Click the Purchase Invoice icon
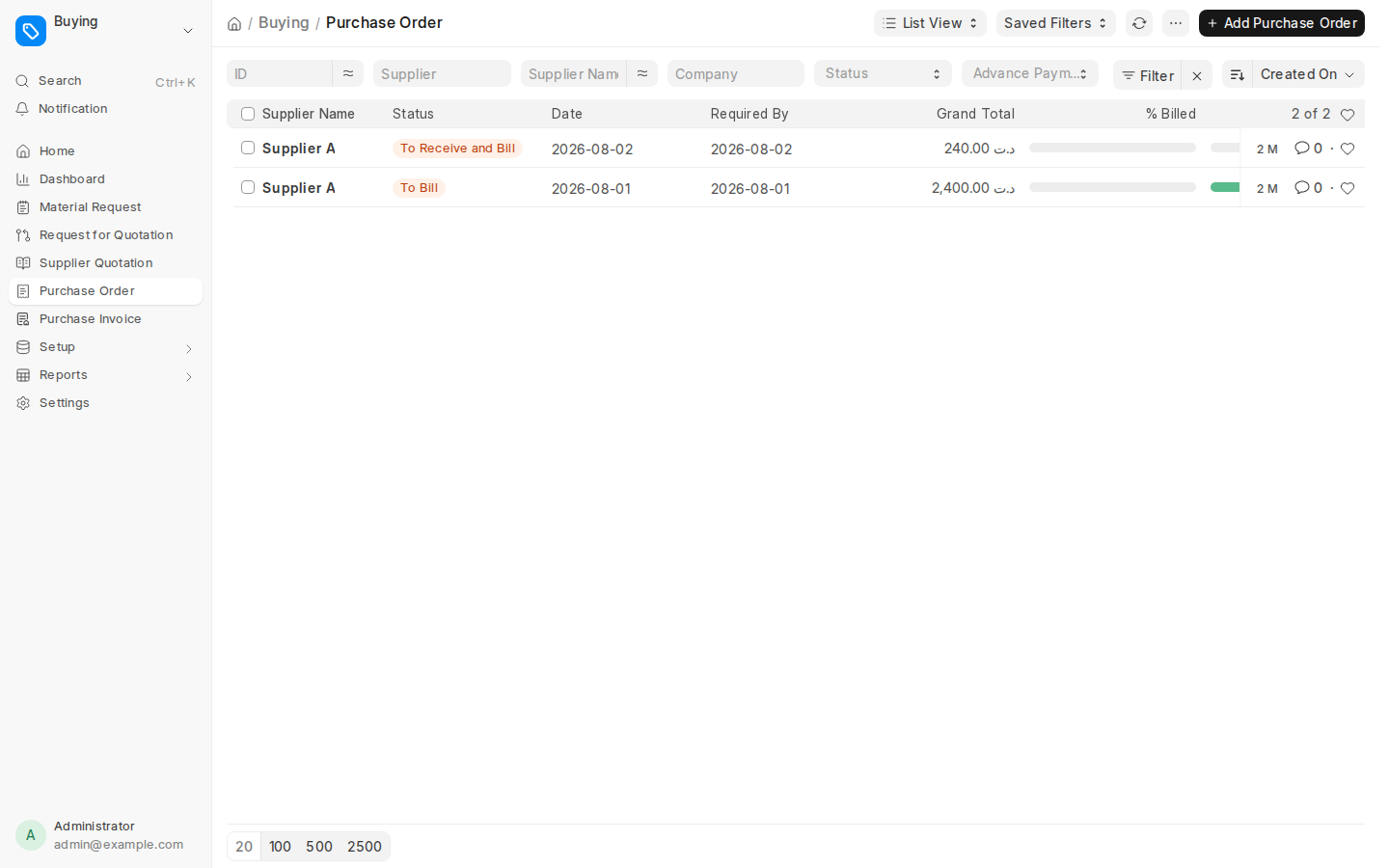 click(x=23, y=319)
